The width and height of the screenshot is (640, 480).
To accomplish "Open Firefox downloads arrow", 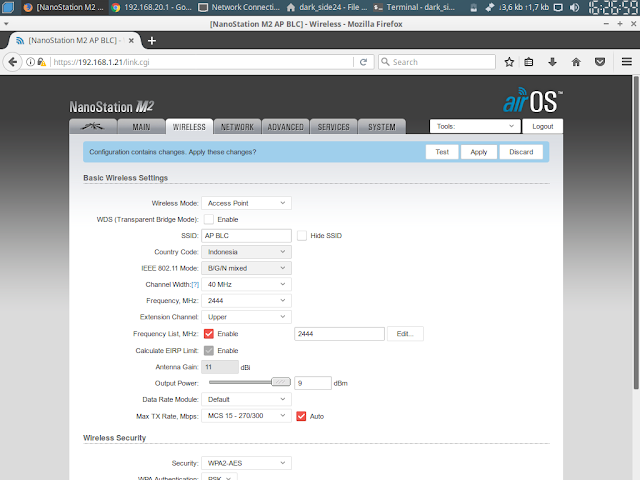I will click(x=552, y=62).
